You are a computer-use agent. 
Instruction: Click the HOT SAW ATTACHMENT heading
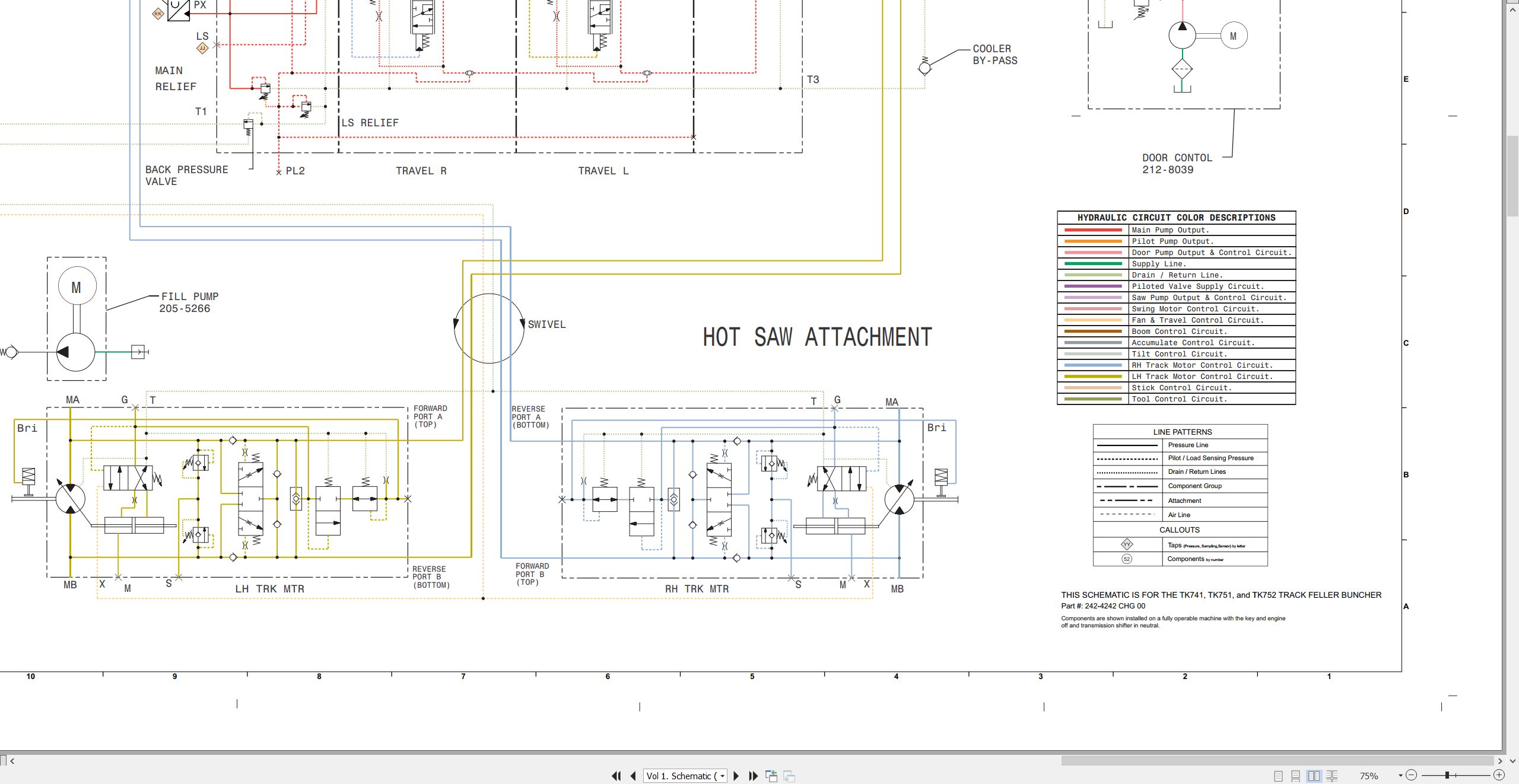tap(817, 337)
